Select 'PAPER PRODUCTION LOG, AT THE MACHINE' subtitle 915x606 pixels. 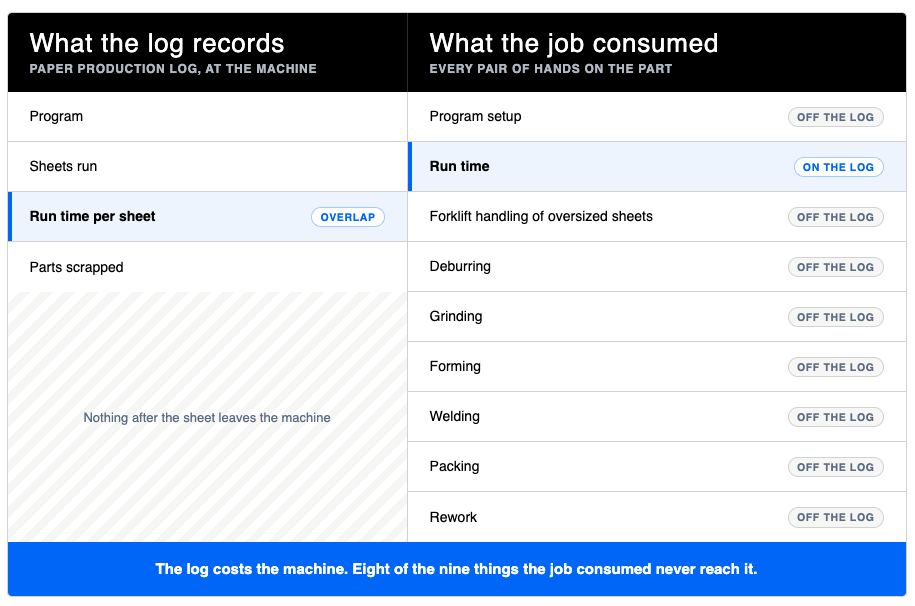pyautogui.click(x=173, y=69)
